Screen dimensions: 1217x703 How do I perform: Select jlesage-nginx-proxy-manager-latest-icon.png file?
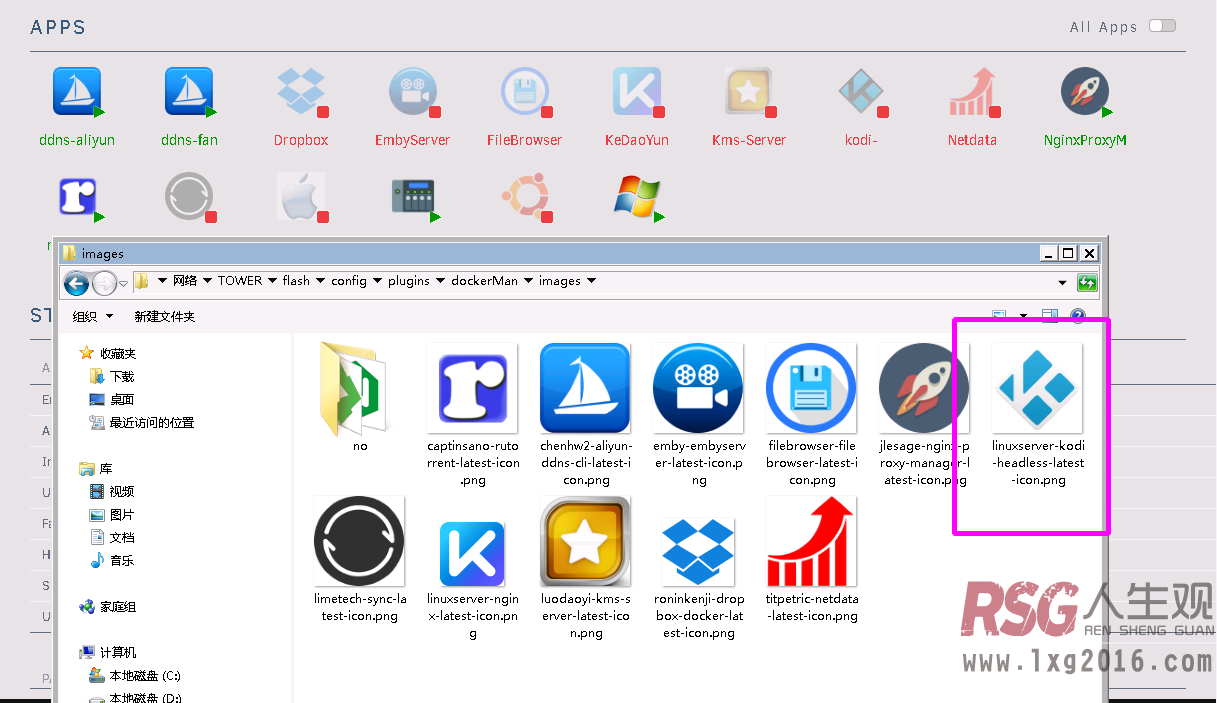tap(924, 415)
